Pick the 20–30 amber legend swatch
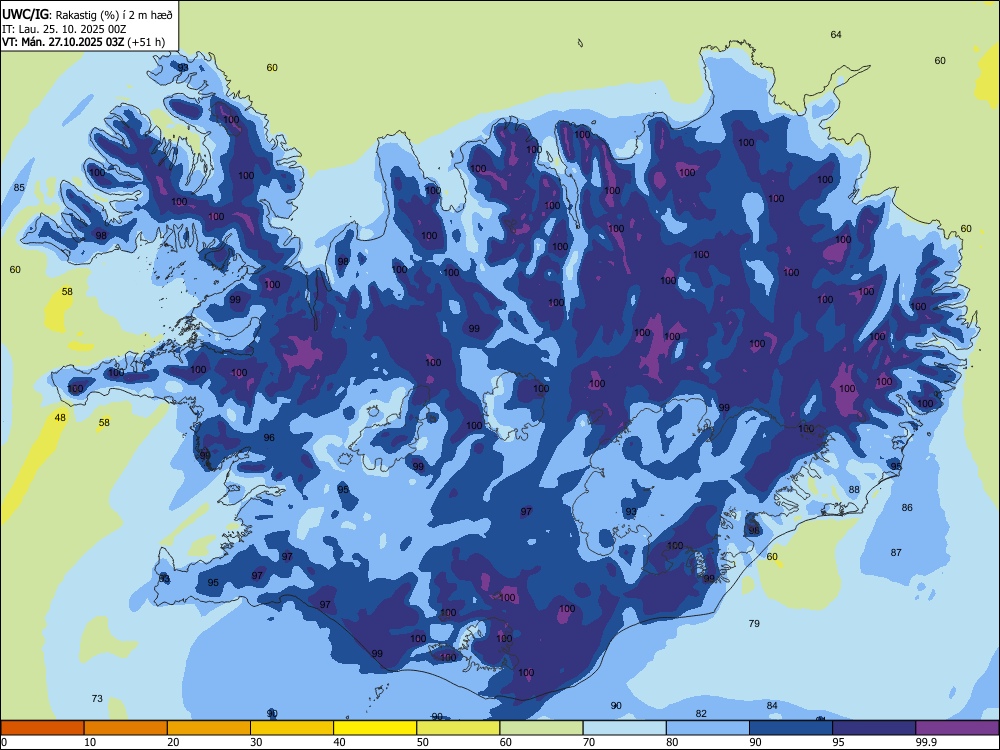 (x=209, y=728)
